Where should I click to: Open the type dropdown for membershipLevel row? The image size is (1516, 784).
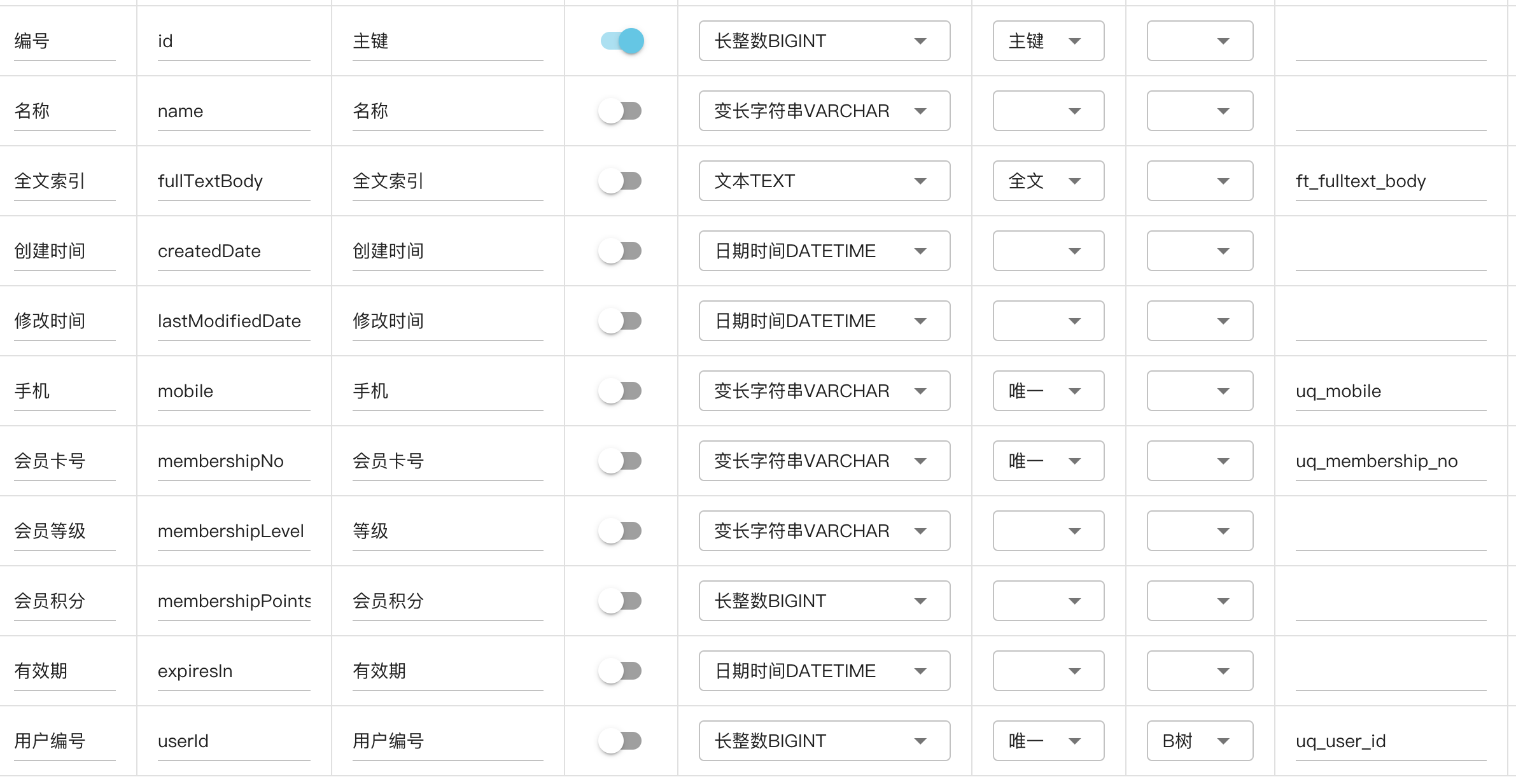pos(824,531)
